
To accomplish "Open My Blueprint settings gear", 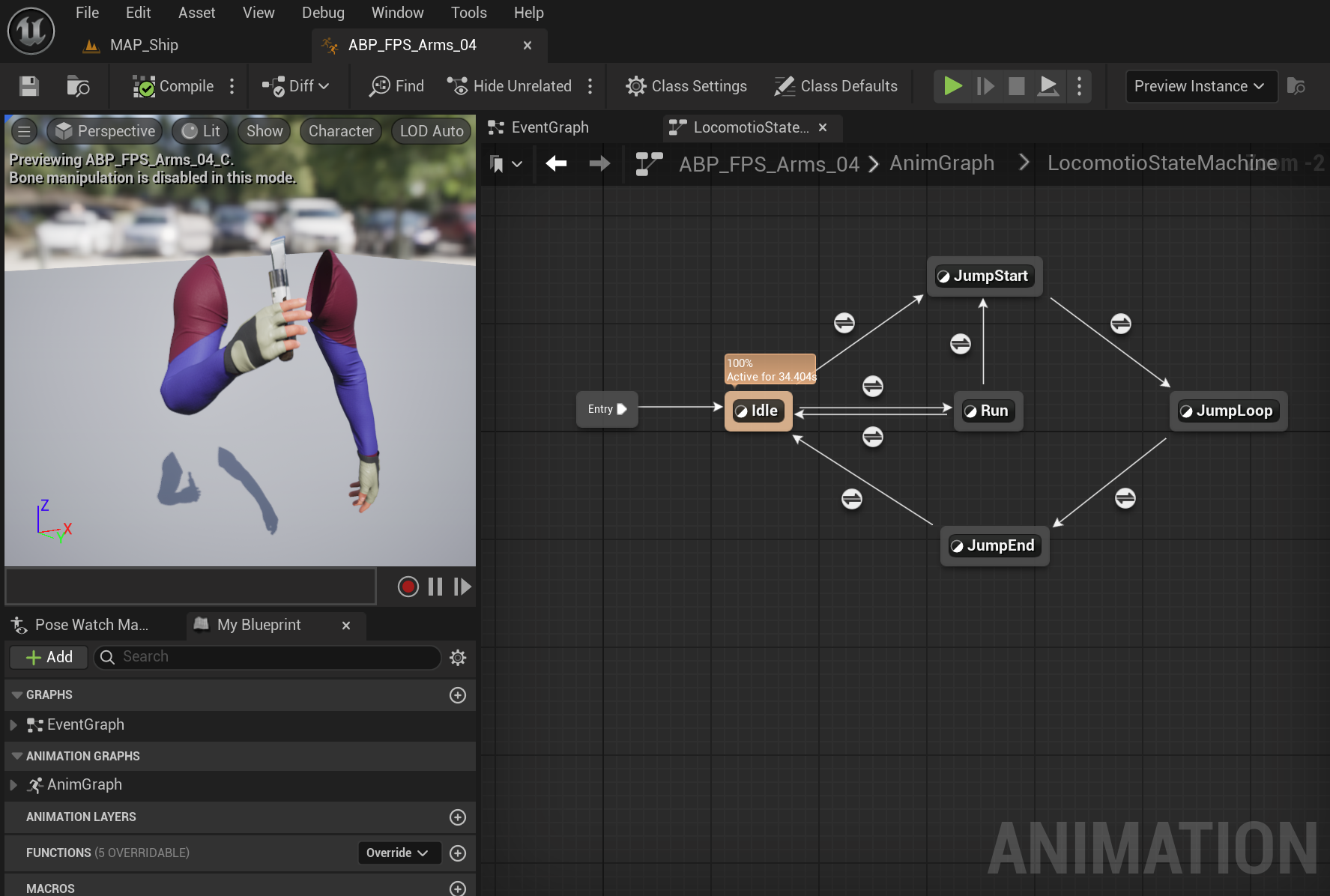I will point(458,658).
